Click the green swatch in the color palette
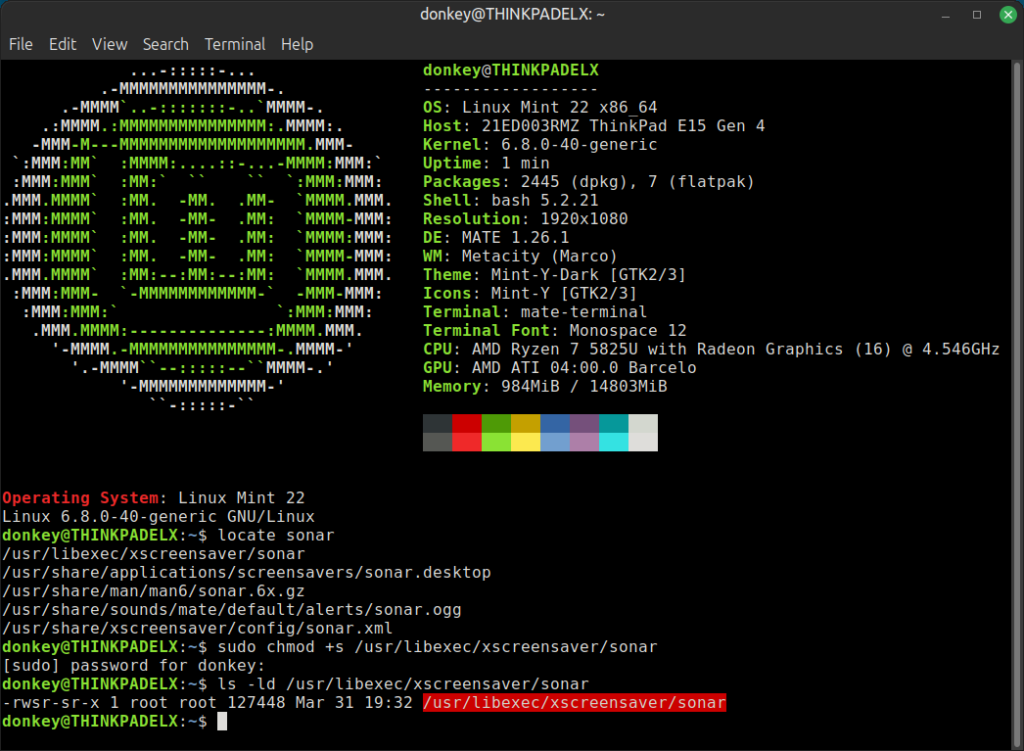The width and height of the screenshot is (1024, 751). 497,432
